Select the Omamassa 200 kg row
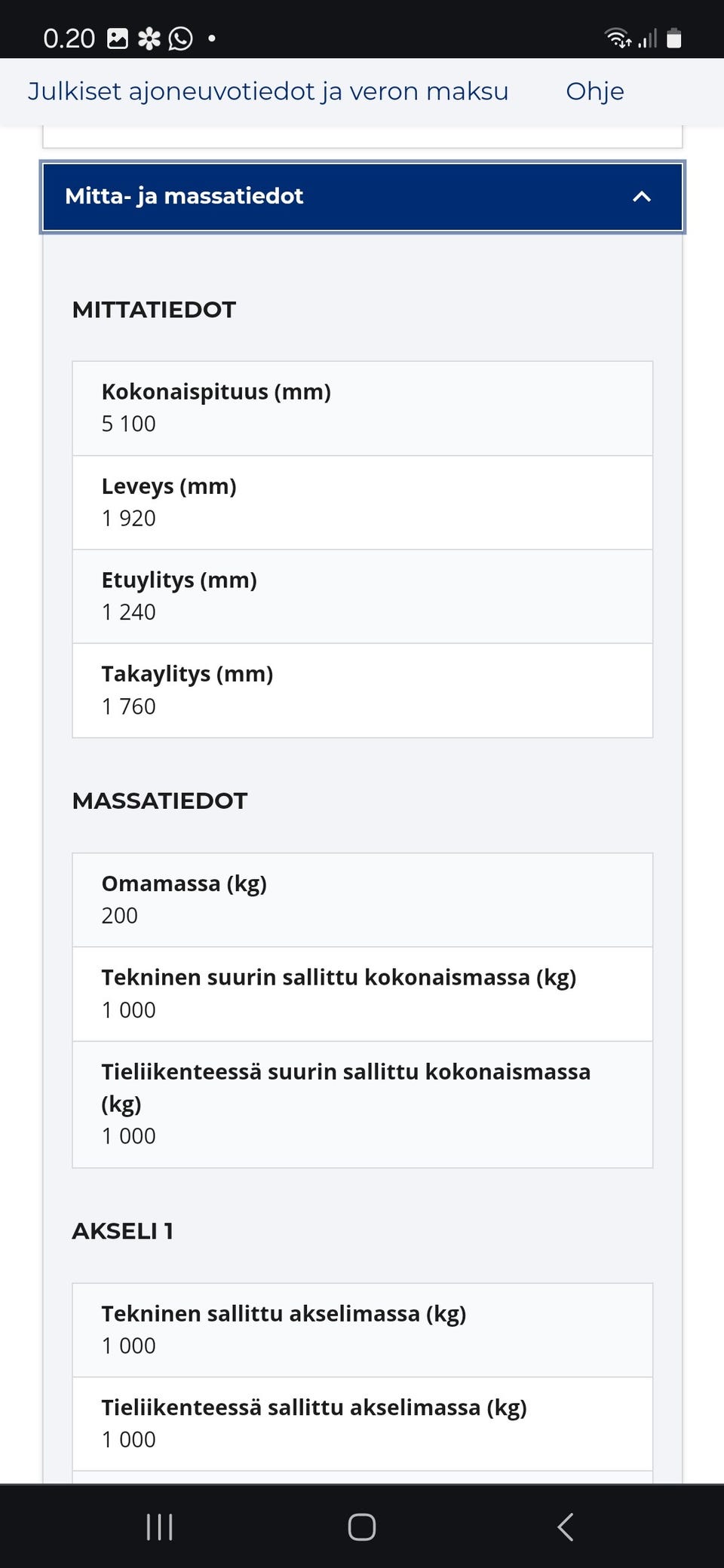 (x=362, y=899)
